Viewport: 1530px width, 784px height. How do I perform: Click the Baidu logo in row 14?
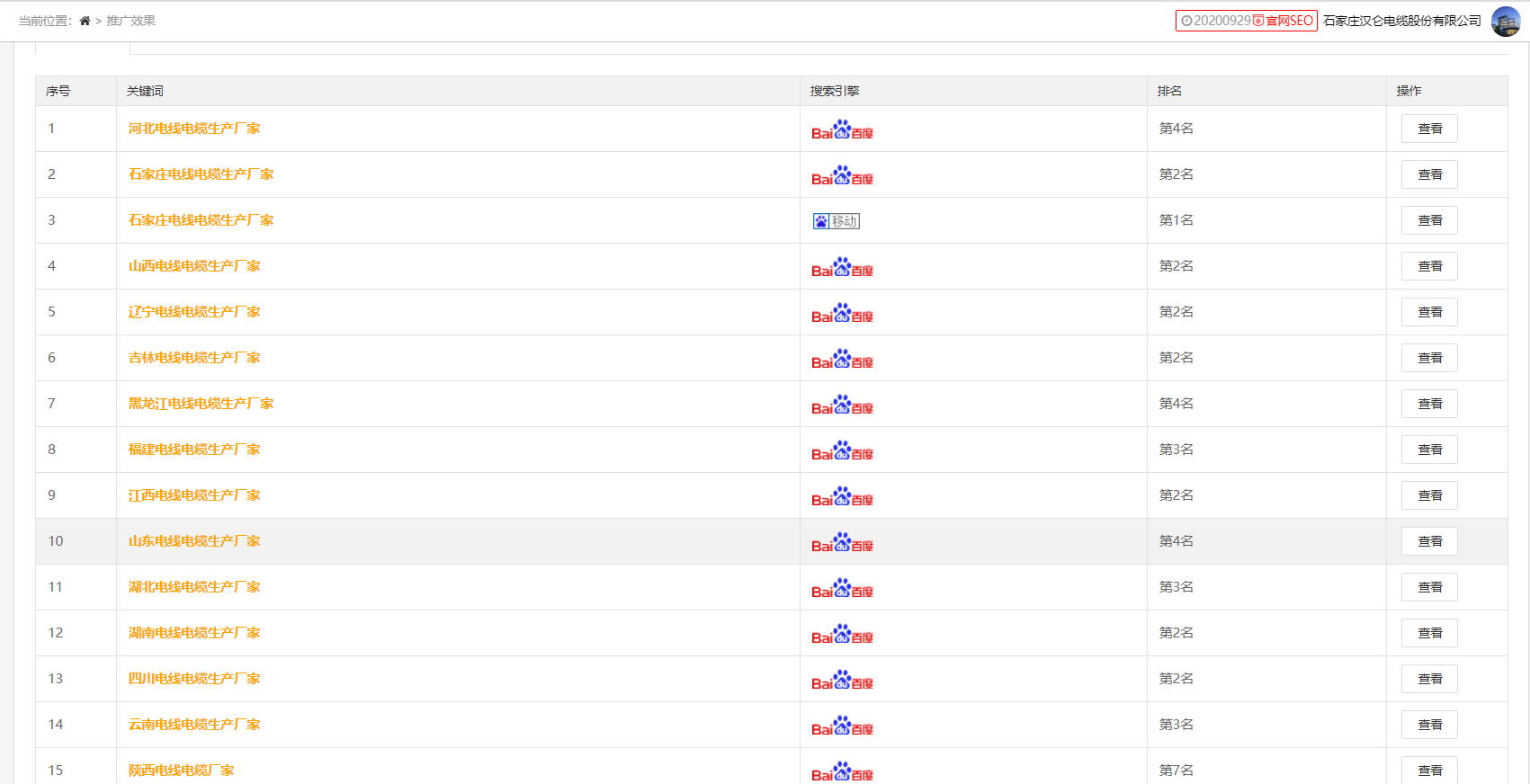pyautogui.click(x=842, y=726)
